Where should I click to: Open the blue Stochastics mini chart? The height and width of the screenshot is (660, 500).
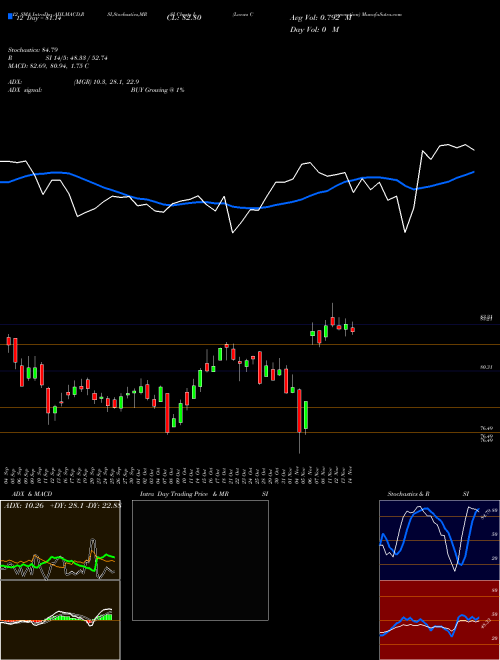pos(439,540)
